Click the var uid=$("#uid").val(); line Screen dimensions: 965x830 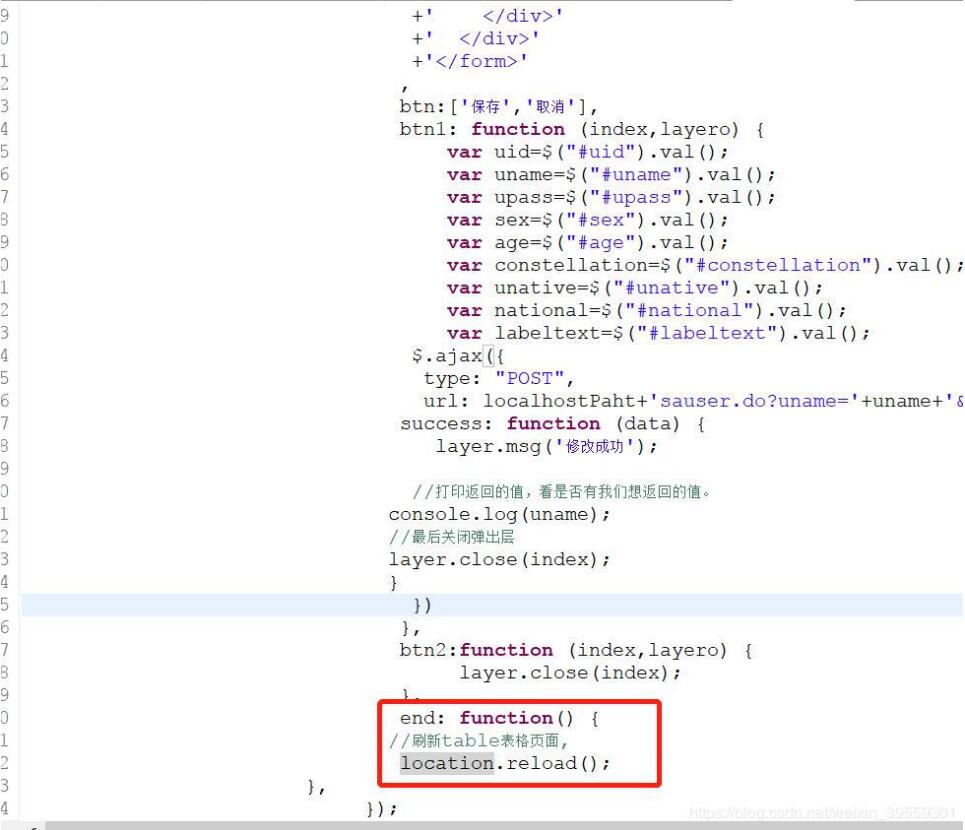click(x=587, y=152)
